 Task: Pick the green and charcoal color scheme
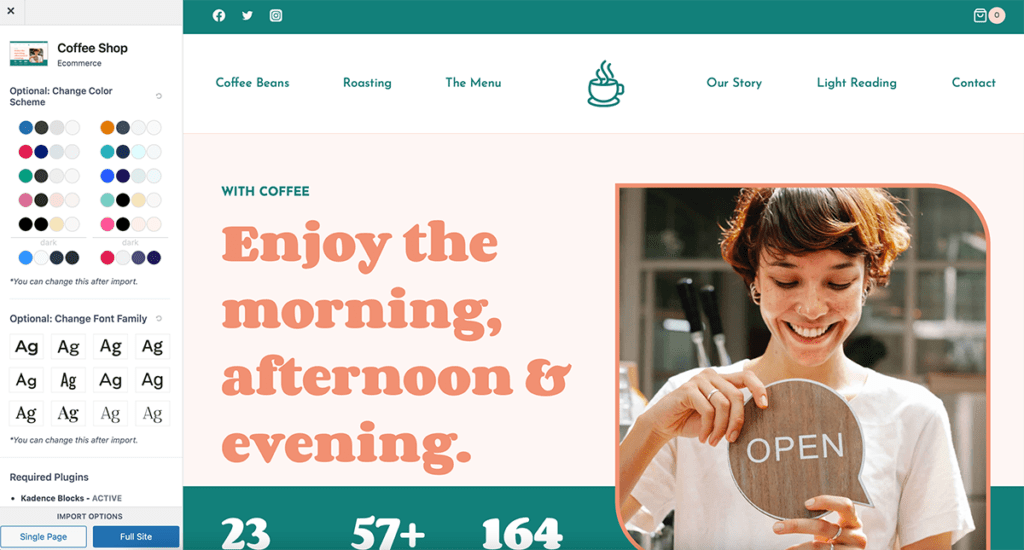point(49,176)
